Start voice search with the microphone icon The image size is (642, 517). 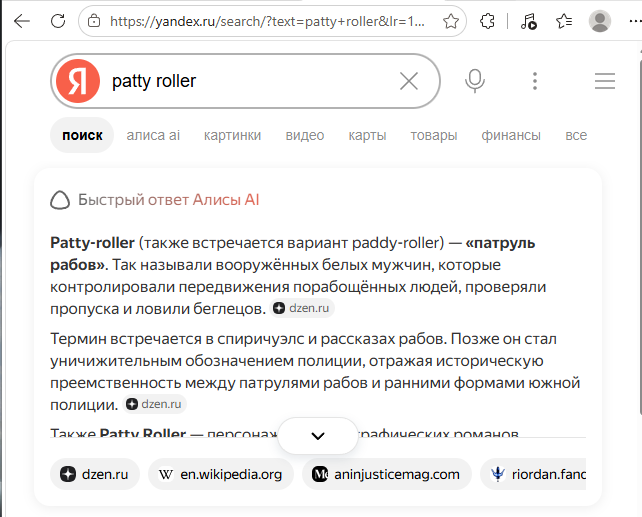click(475, 81)
